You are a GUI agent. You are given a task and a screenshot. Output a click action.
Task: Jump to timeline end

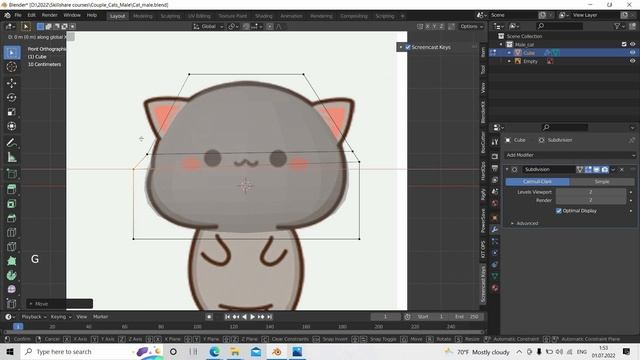pos(269,317)
